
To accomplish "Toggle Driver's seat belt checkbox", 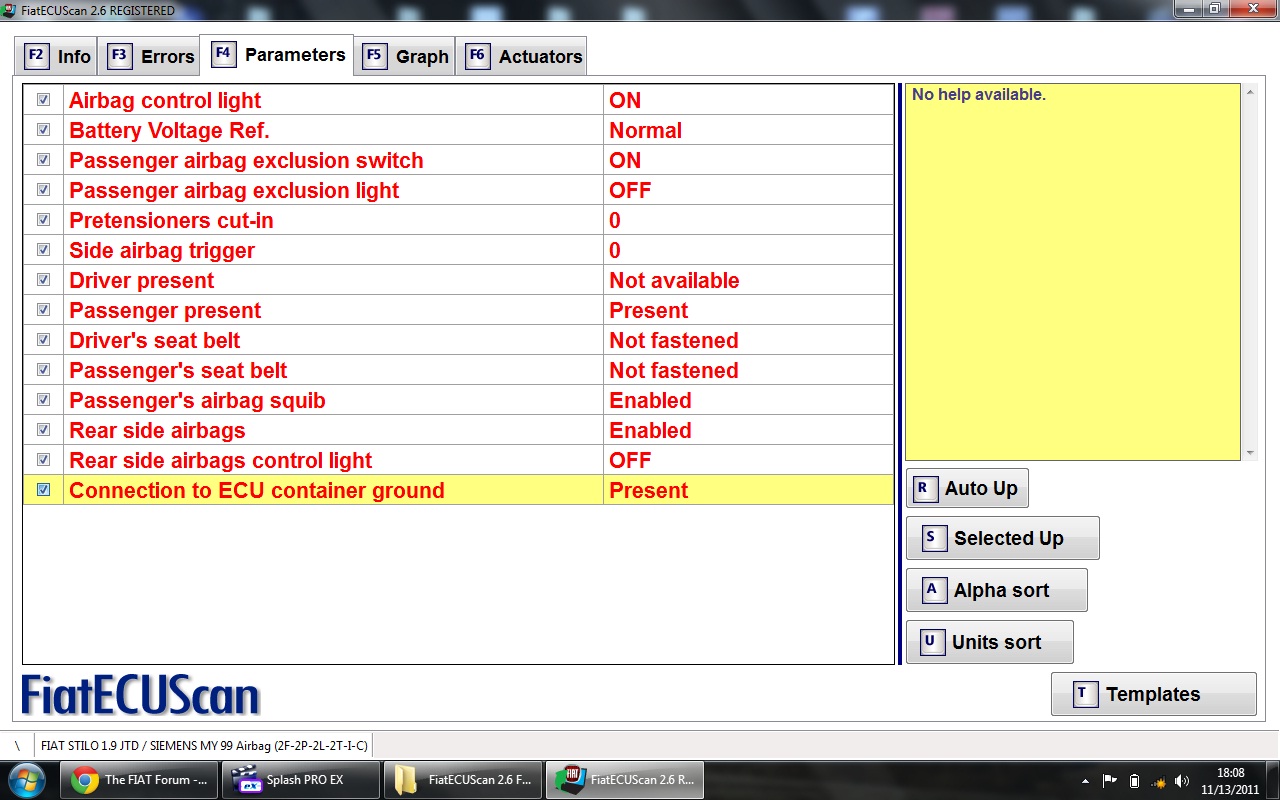I will coord(43,340).
